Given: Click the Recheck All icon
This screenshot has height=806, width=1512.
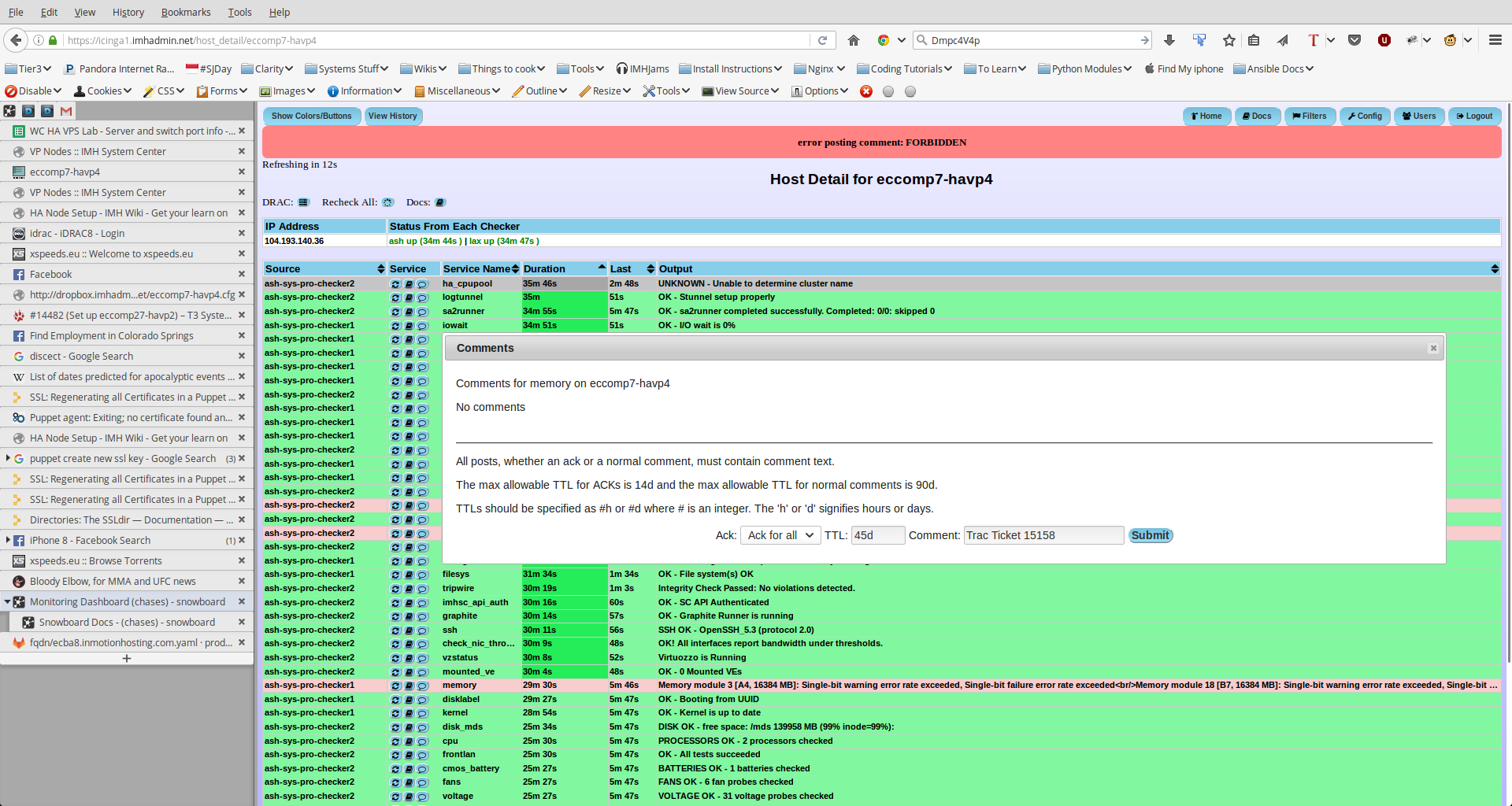Looking at the screenshot, I should point(387,202).
